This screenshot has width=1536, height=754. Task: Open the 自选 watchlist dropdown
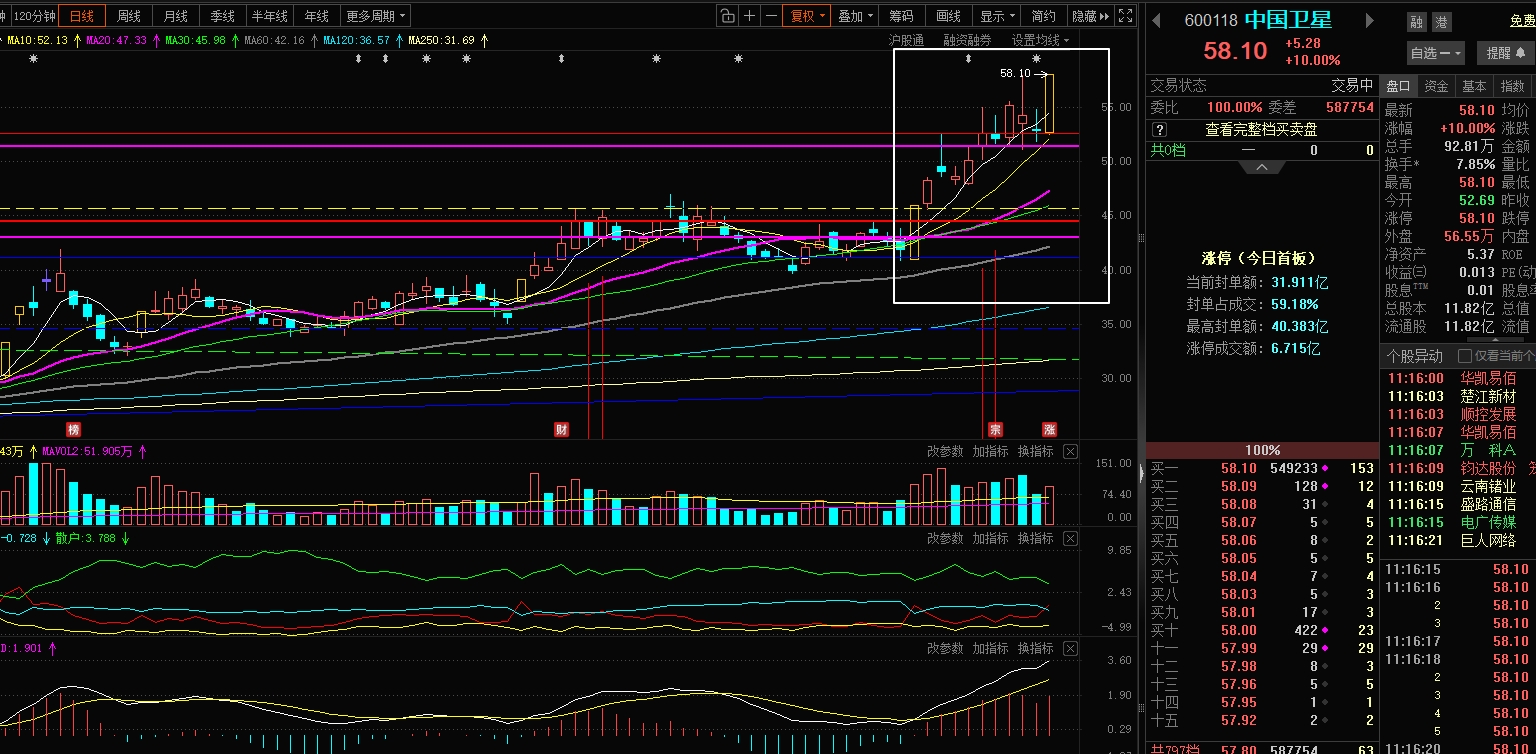point(1436,53)
